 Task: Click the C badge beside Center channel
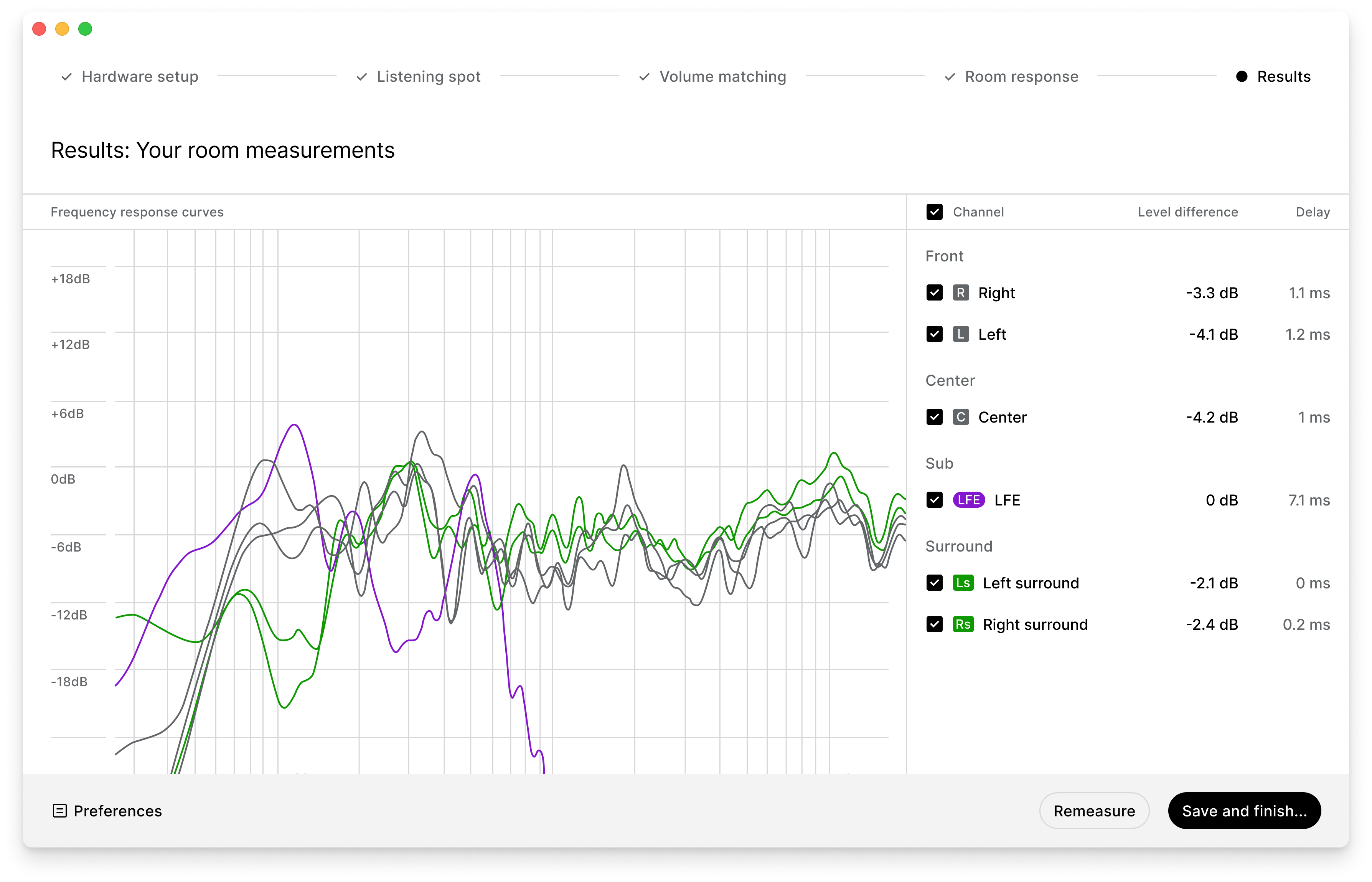962,417
